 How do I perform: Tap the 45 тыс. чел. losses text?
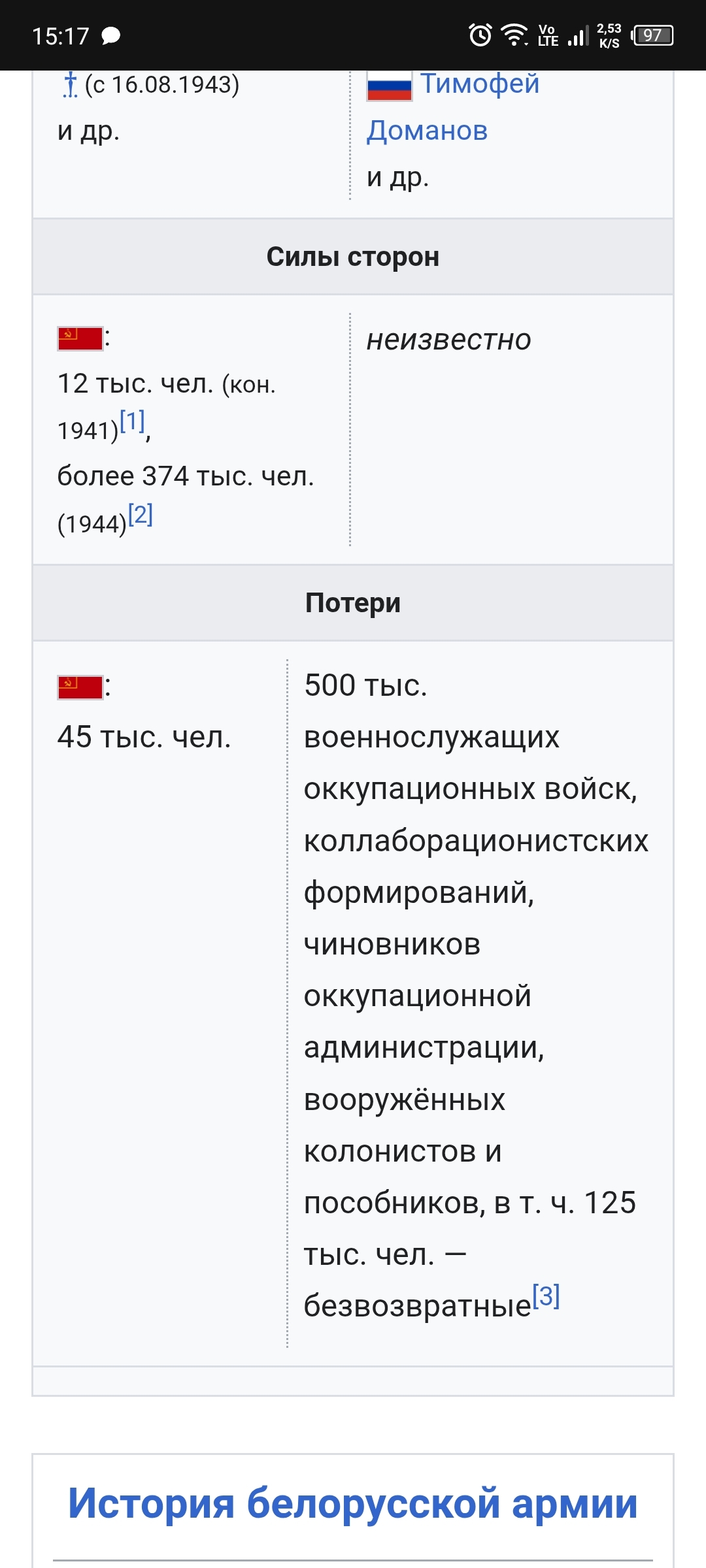coord(144,737)
